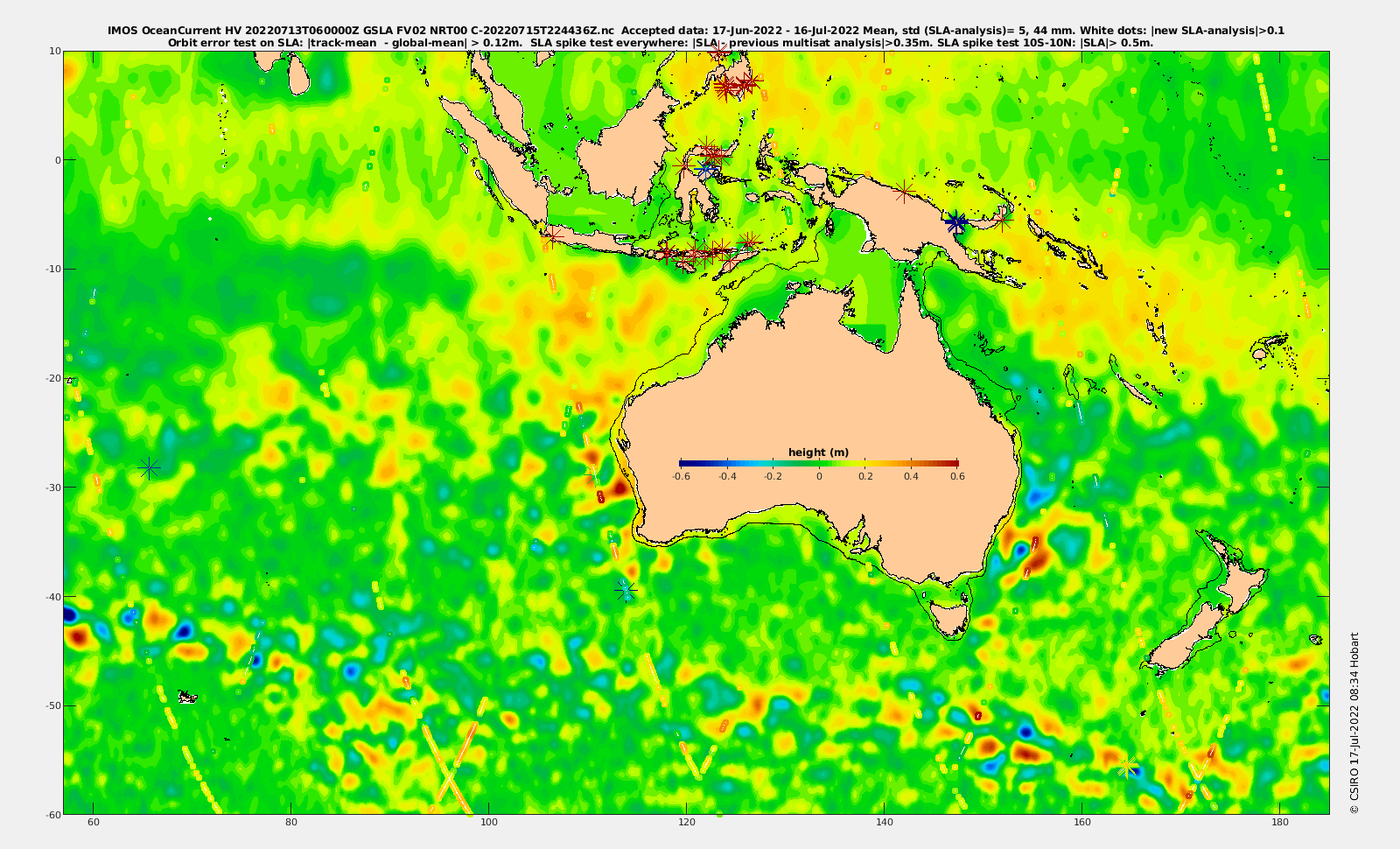Select the blue asterisk marker near Sulawesi
Screen dimensions: 1400x849
705,171
